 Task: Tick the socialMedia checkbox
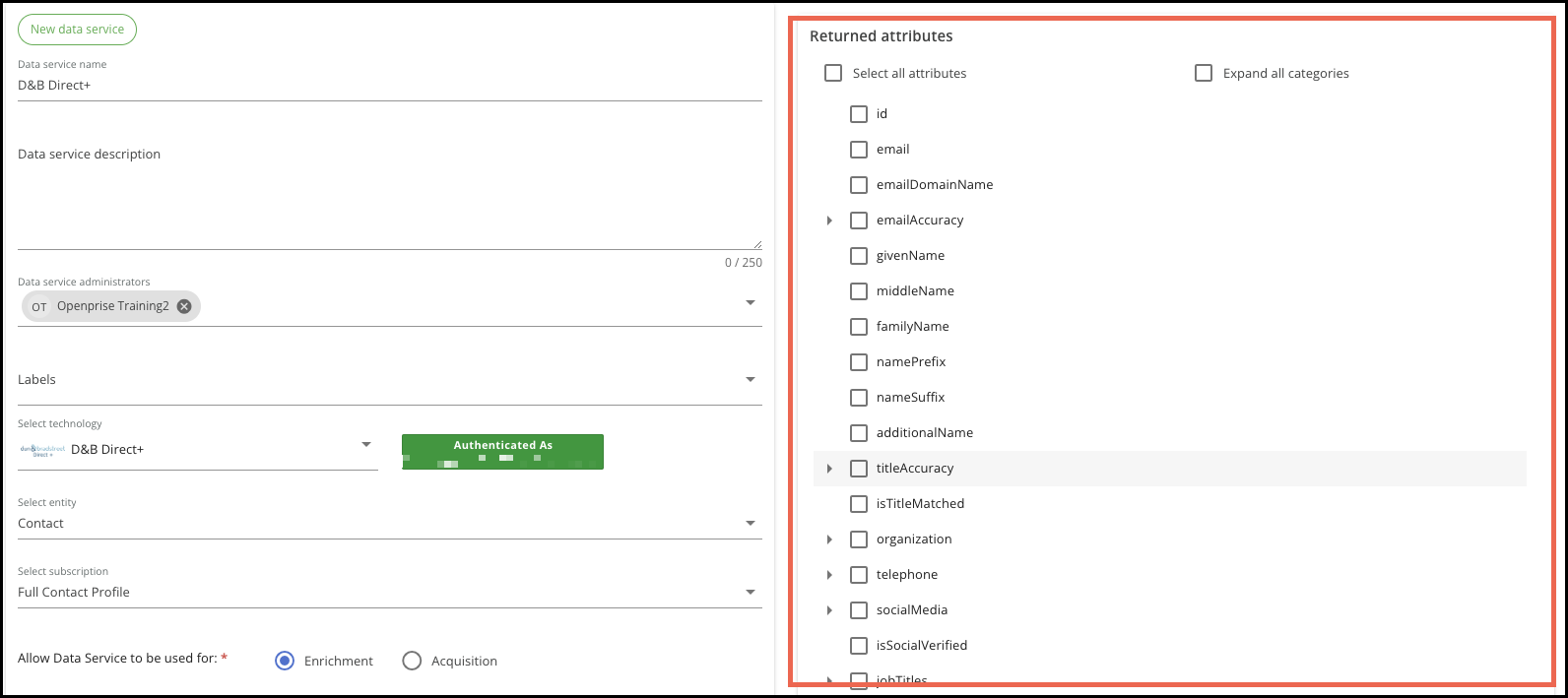tap(859, 610)
